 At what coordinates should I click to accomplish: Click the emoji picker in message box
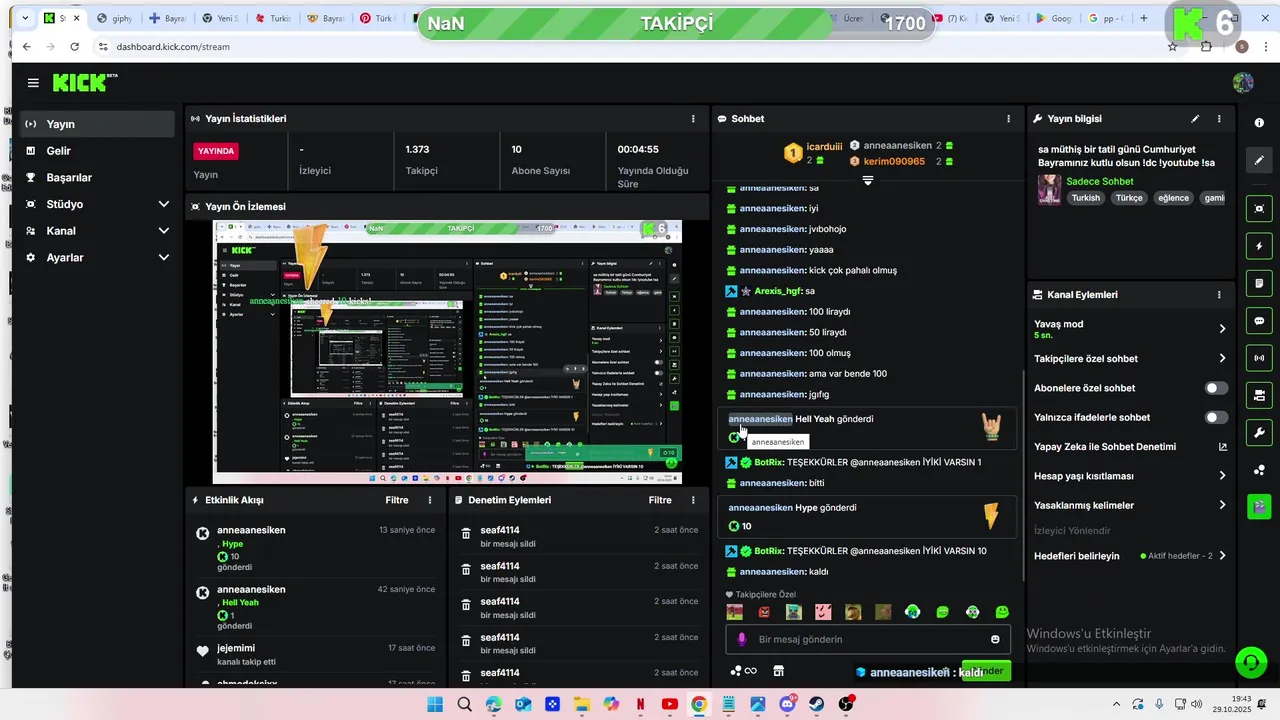[x=995, y=640]
